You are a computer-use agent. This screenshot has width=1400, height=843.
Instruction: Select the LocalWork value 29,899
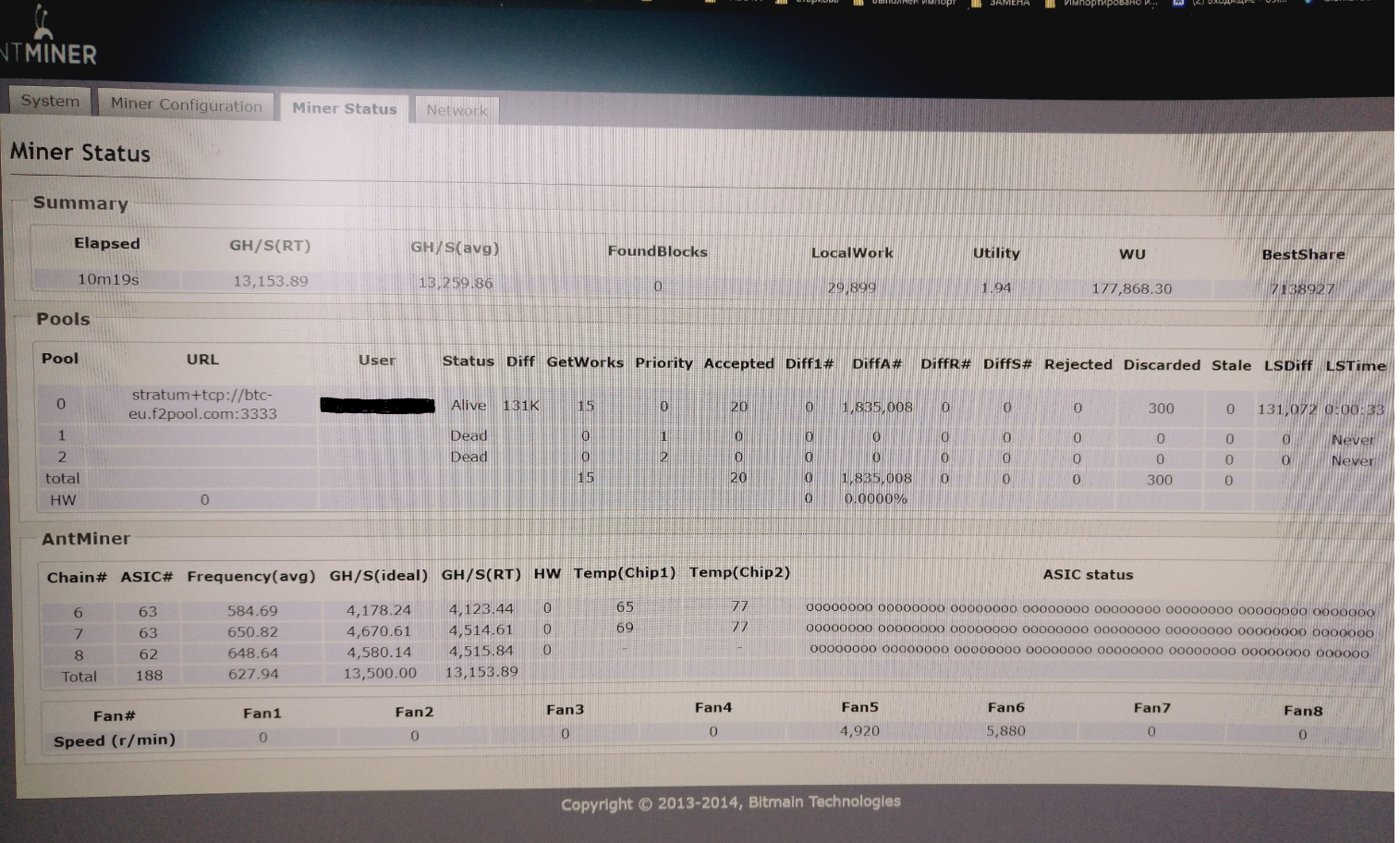pos(851,287)
